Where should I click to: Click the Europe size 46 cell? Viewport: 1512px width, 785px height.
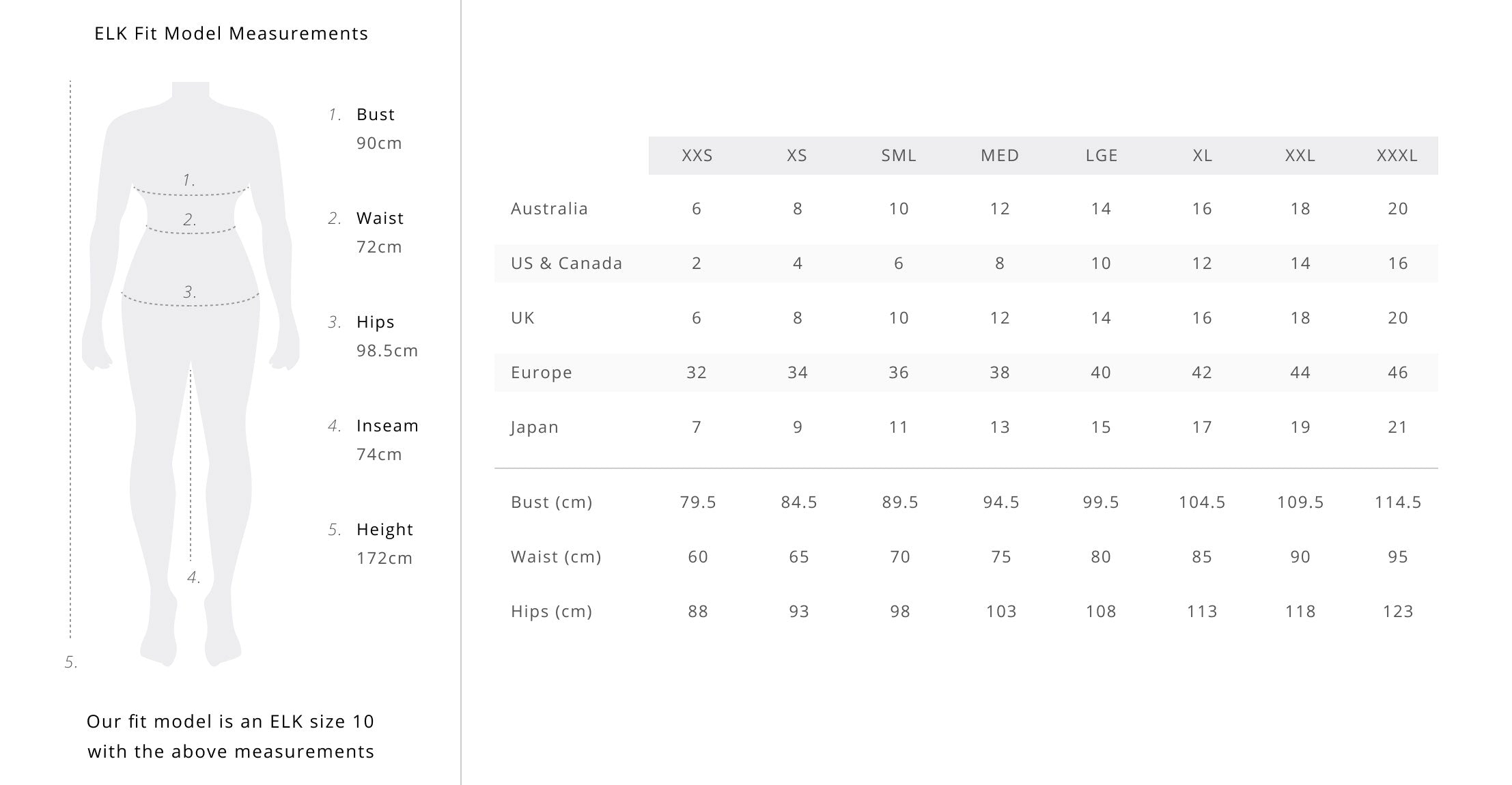[x=1397, y=373]
